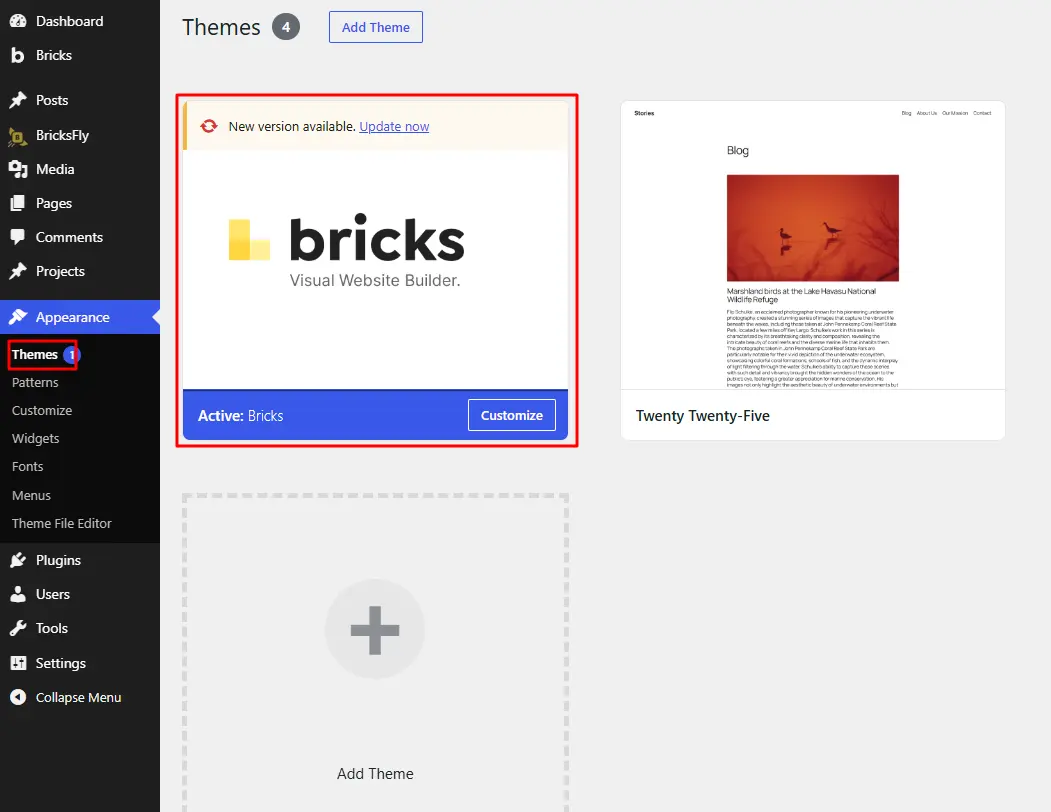This screenshot has width=1051, height=812.
Task: Open the Fonts submenu item
Action: click(27, 467)
